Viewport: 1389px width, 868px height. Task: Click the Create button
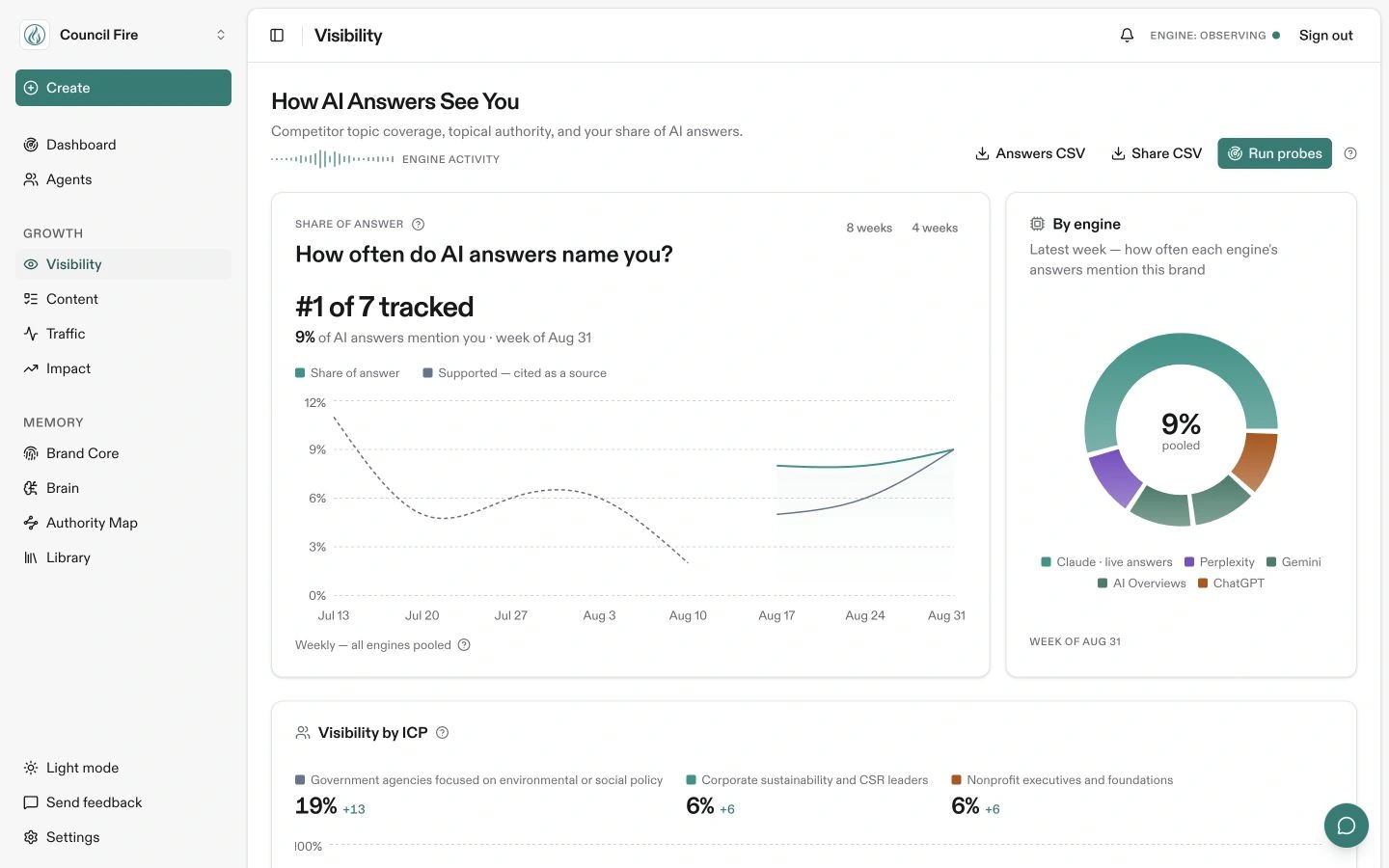pyautogui.click(x=123, y=88)
